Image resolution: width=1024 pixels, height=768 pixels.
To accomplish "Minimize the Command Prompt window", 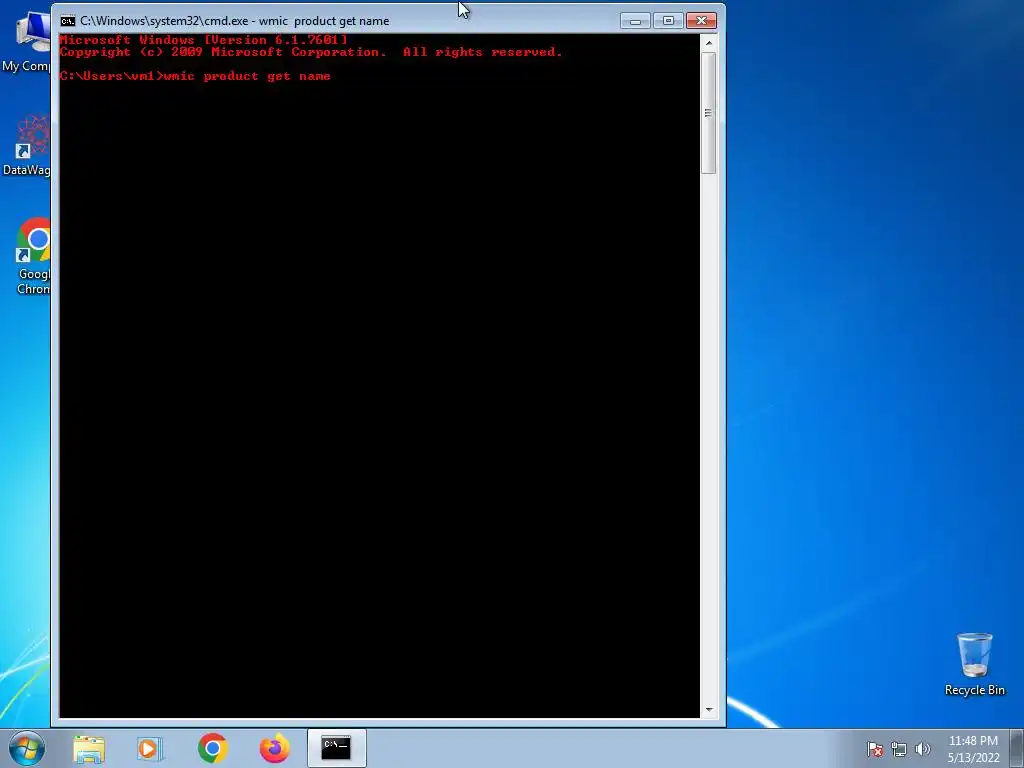I will coord(635,21).
